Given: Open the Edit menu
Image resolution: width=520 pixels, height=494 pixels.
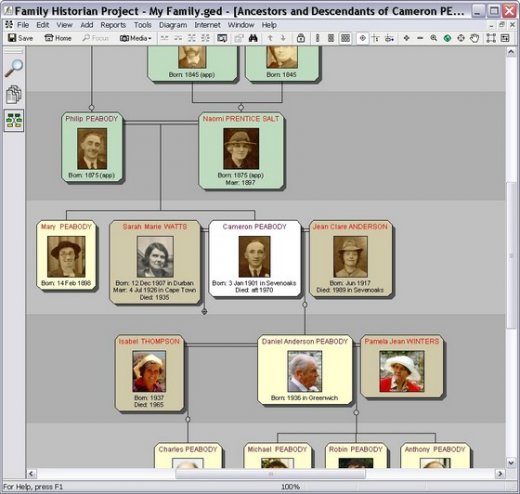Looking at the screenshot, I should pos(43,25).
